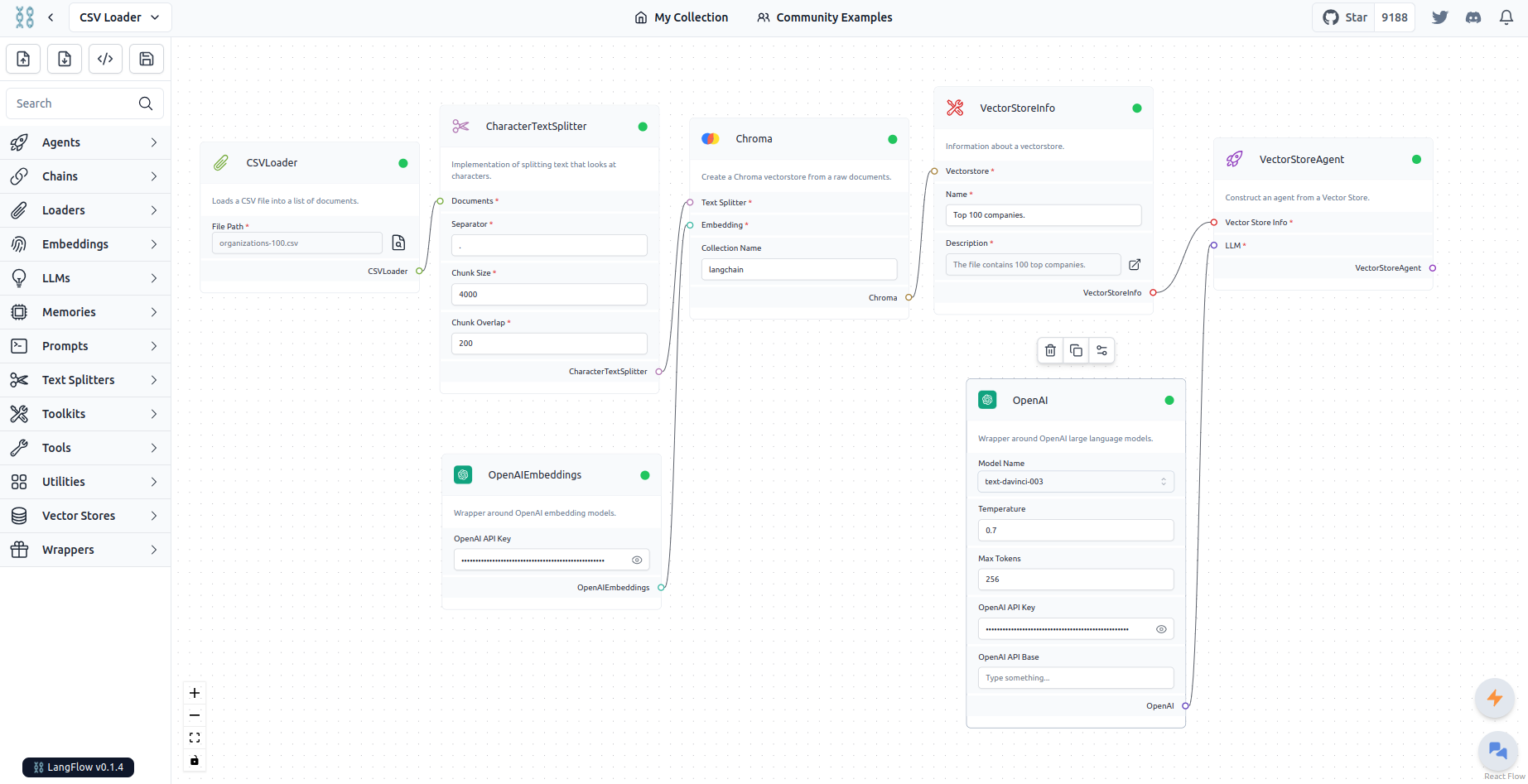1528x784 pixels.
Task: Open the Discord icon link
Action: tap(1473, 17)
